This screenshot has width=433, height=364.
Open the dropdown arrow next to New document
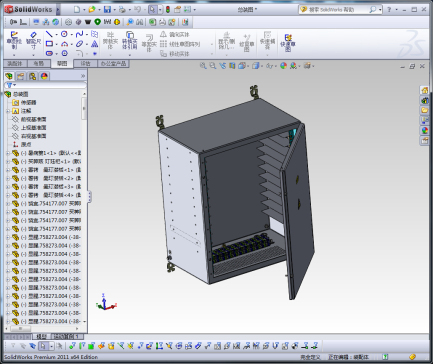click(x=84, y=10)
